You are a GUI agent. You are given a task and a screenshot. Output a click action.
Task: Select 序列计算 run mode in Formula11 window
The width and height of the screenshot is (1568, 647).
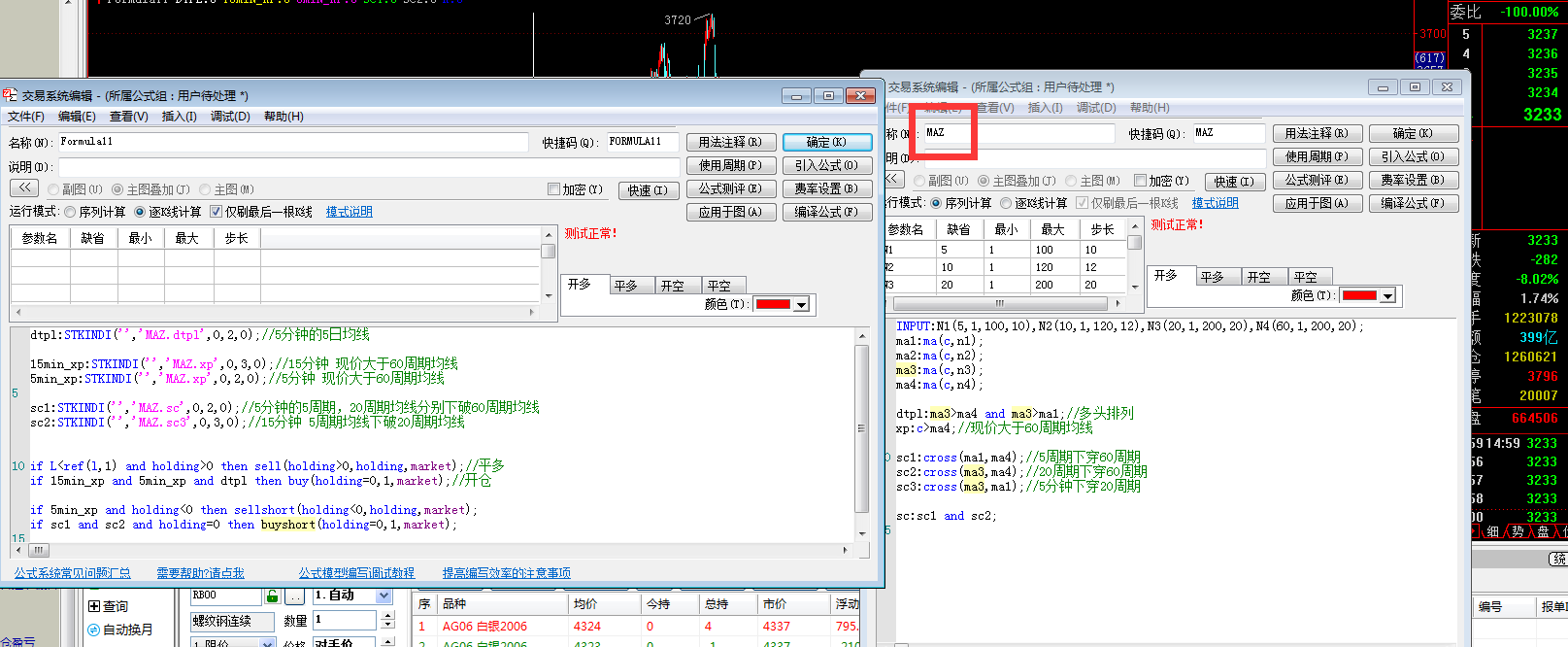tap(70, 212)
